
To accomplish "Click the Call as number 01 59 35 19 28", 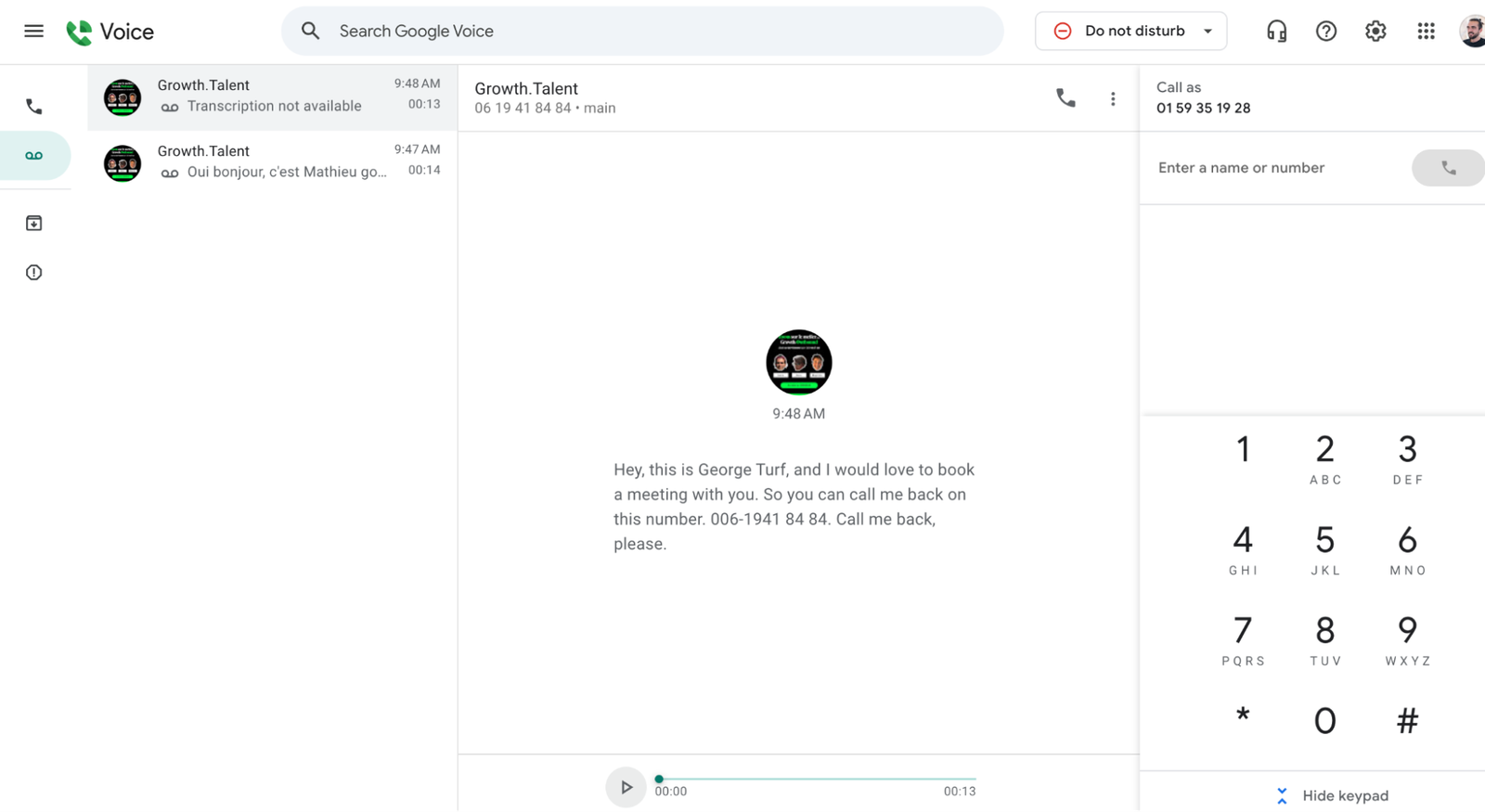I will click(x=1203, y=108).
